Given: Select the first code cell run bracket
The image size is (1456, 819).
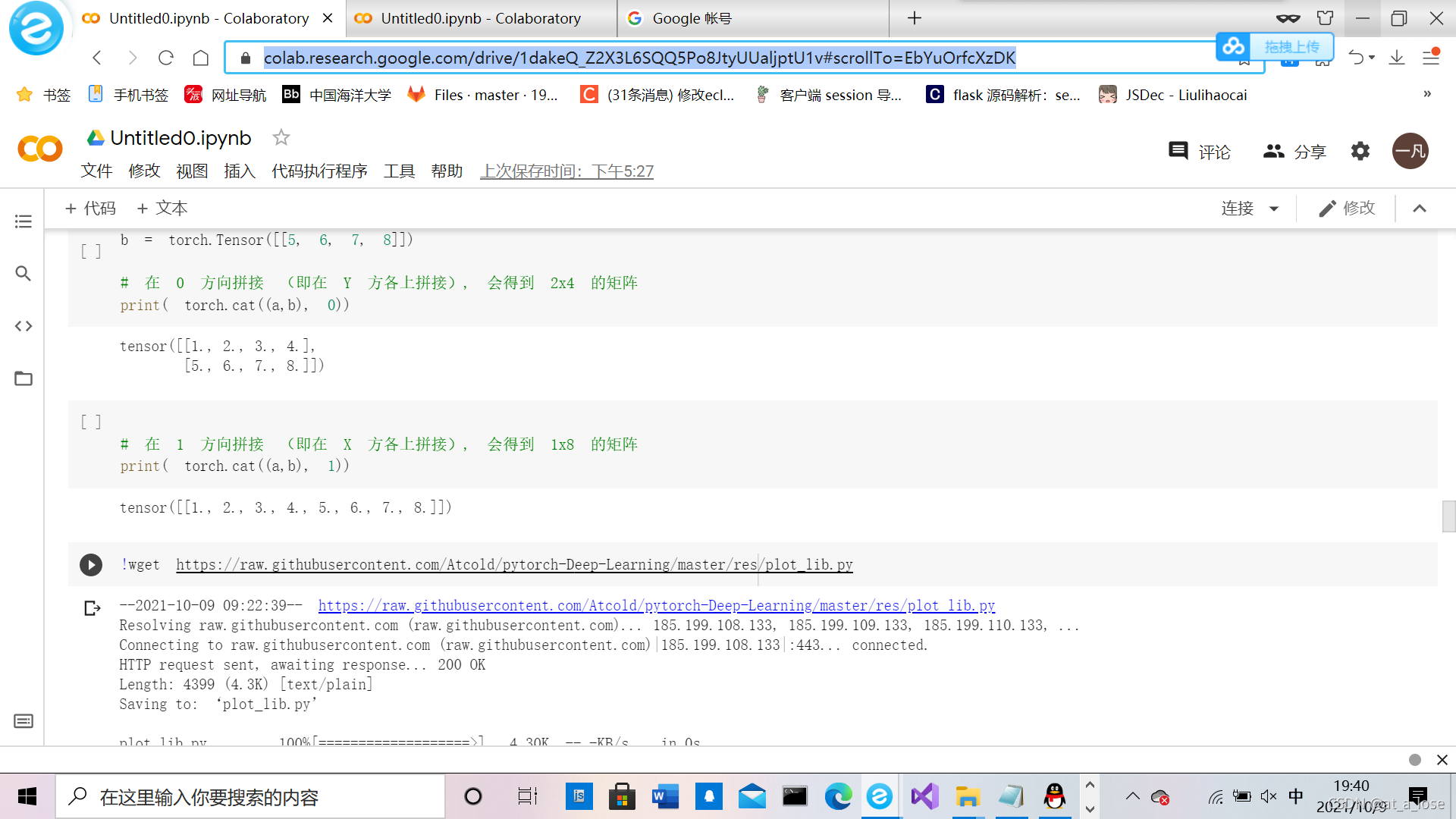Looking at the screenshot, I should coord(91,251).
